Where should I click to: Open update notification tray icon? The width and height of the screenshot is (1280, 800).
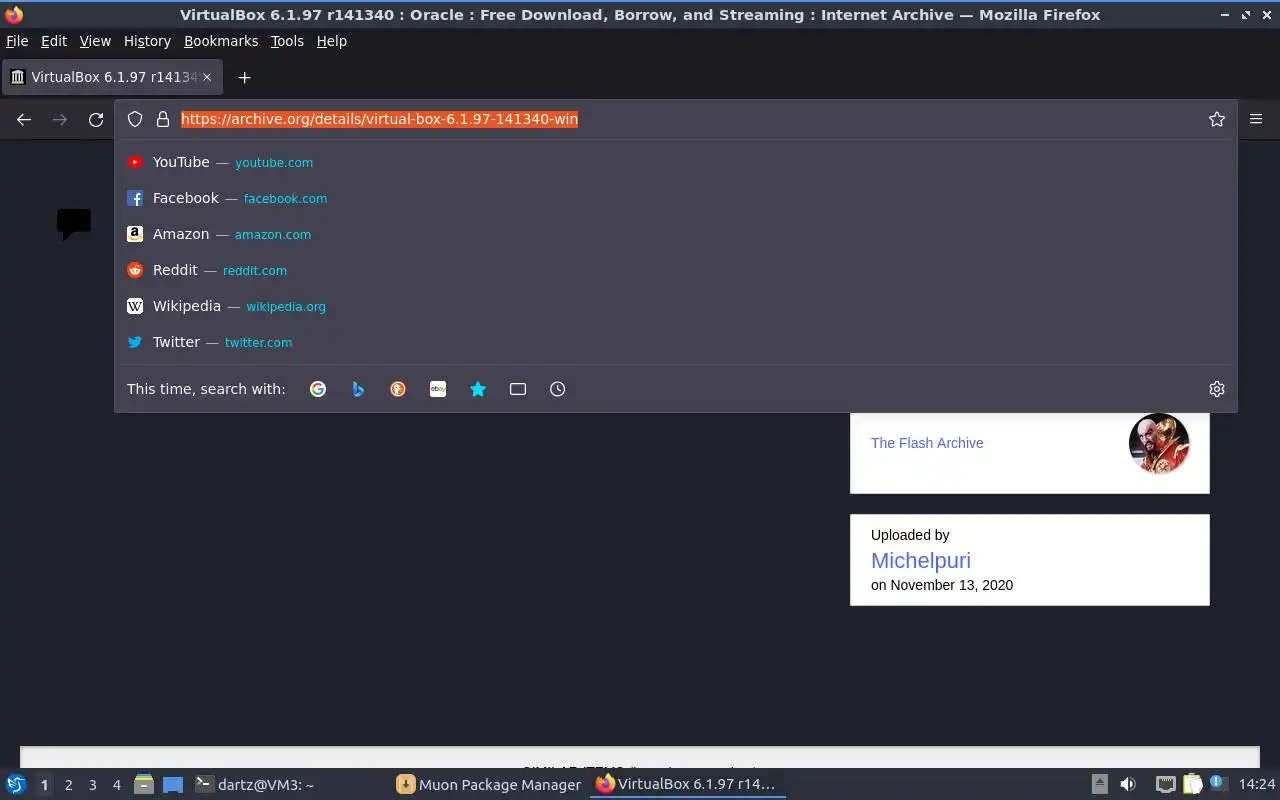tap(1218, 783)
